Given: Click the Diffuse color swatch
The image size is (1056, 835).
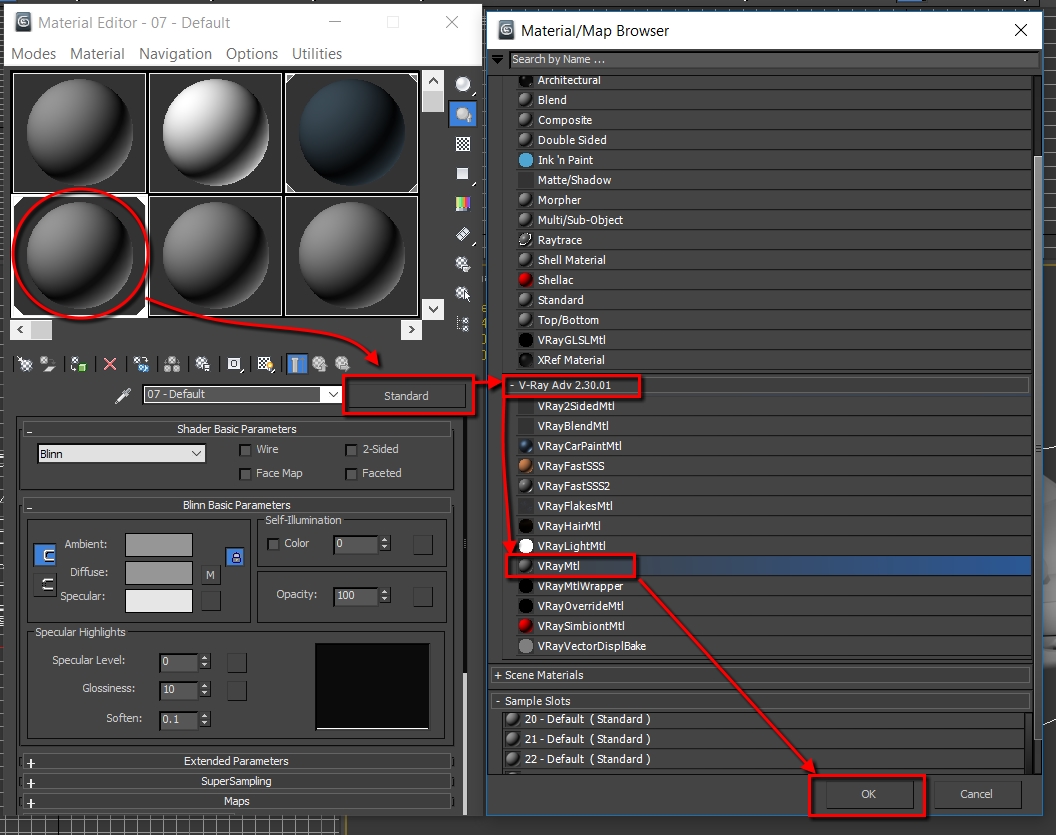Looking at the screenshot, I should [159, 573].
